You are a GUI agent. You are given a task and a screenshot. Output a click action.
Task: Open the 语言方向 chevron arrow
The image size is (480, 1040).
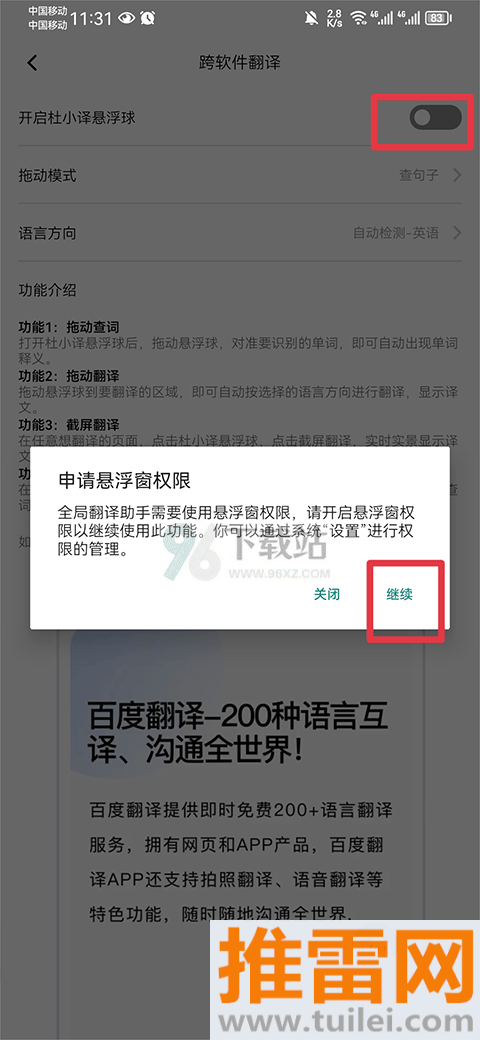pos(457,233)
